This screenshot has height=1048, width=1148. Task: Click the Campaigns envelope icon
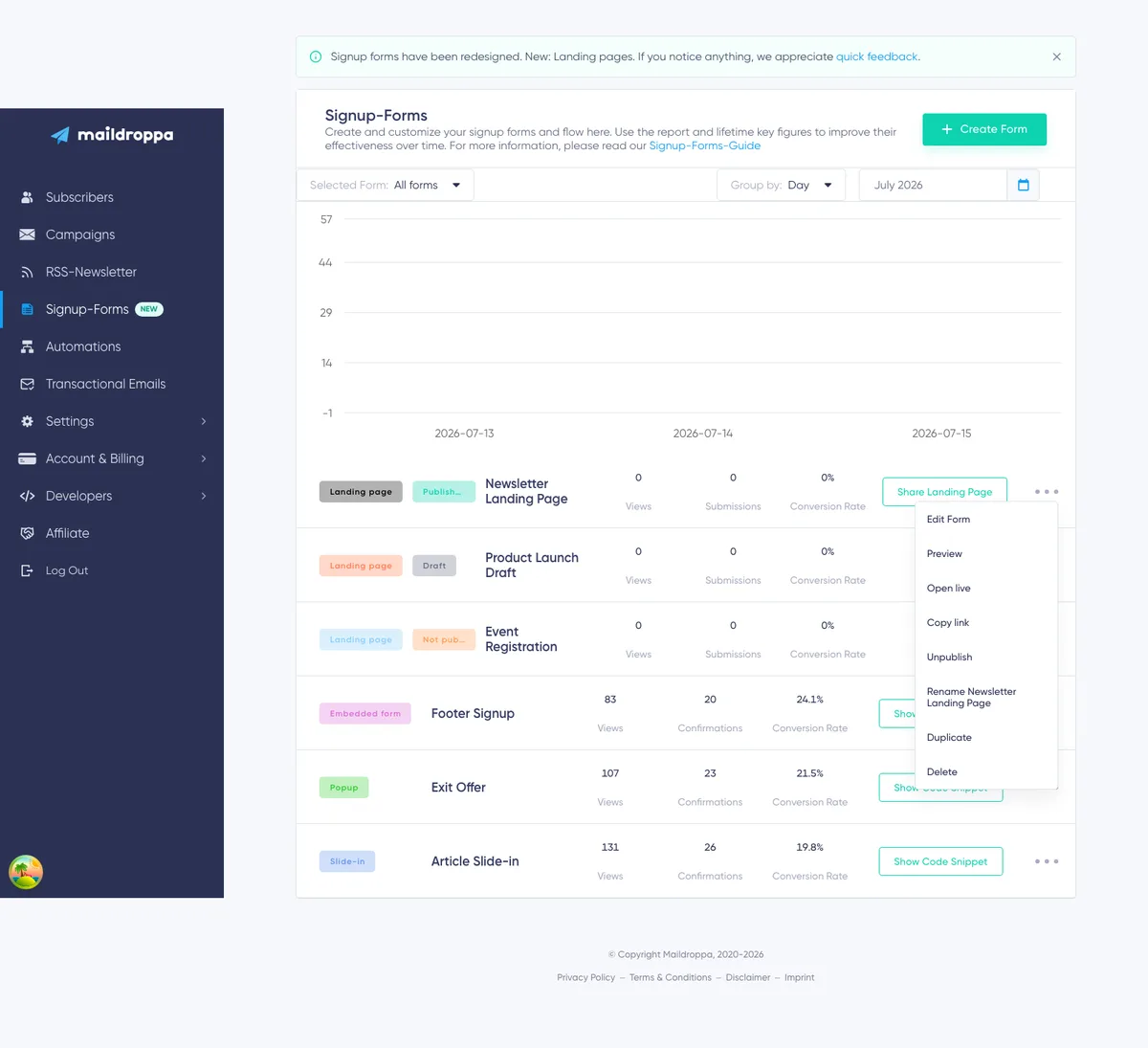pyautogui.click(x=27, y=234)
